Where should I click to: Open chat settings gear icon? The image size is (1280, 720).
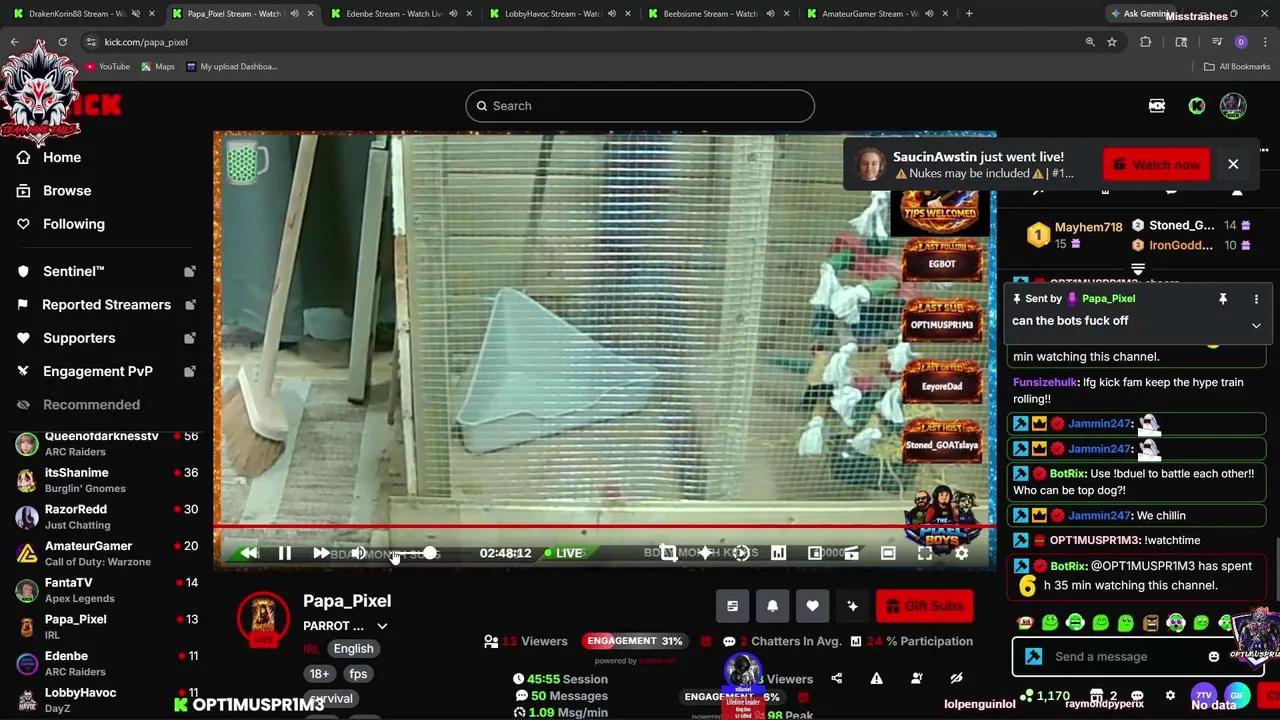[x=1170, y=695]
